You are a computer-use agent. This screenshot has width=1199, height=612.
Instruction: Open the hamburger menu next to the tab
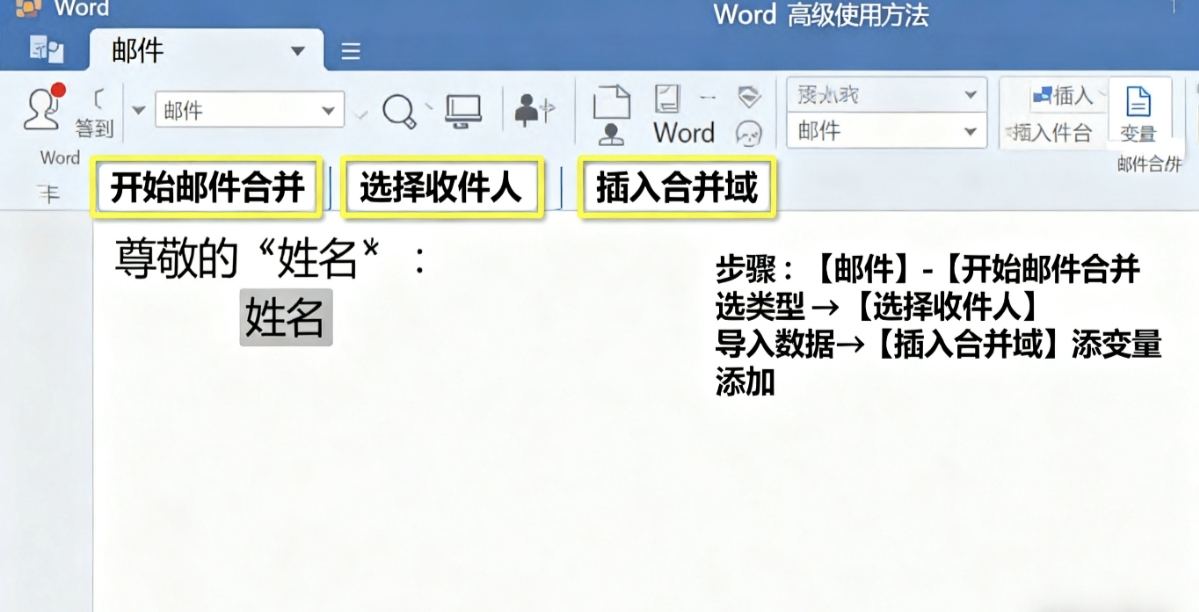[350, 47]
